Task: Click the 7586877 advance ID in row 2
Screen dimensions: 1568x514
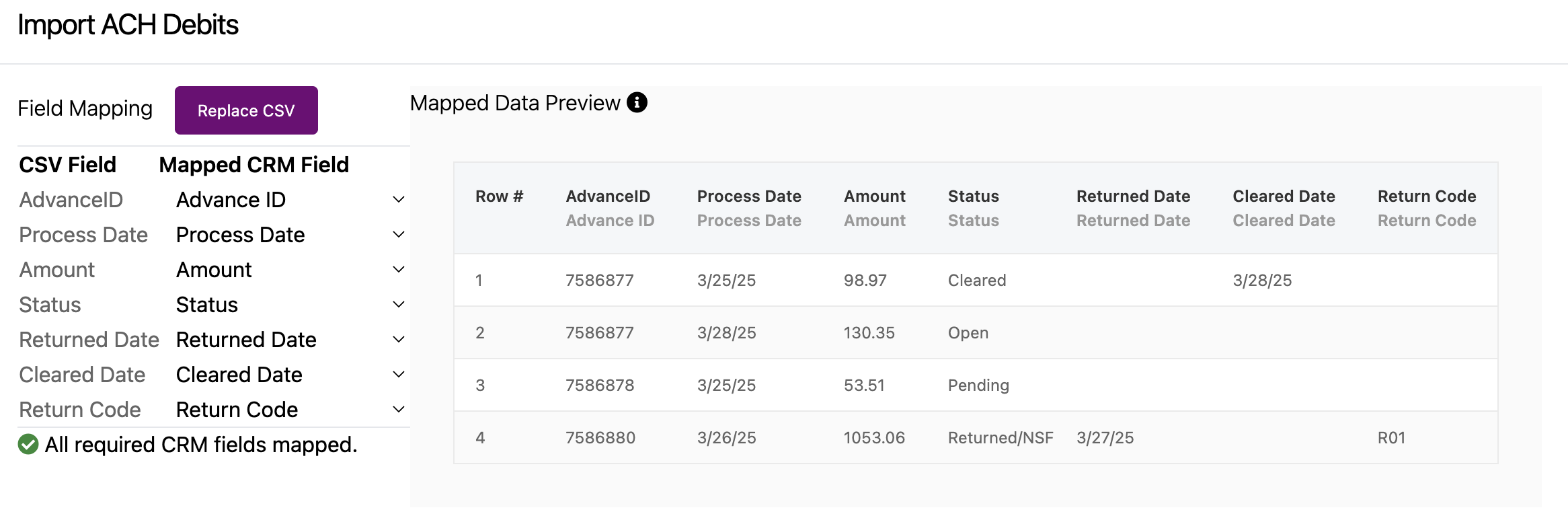Action: coord(600,333)
